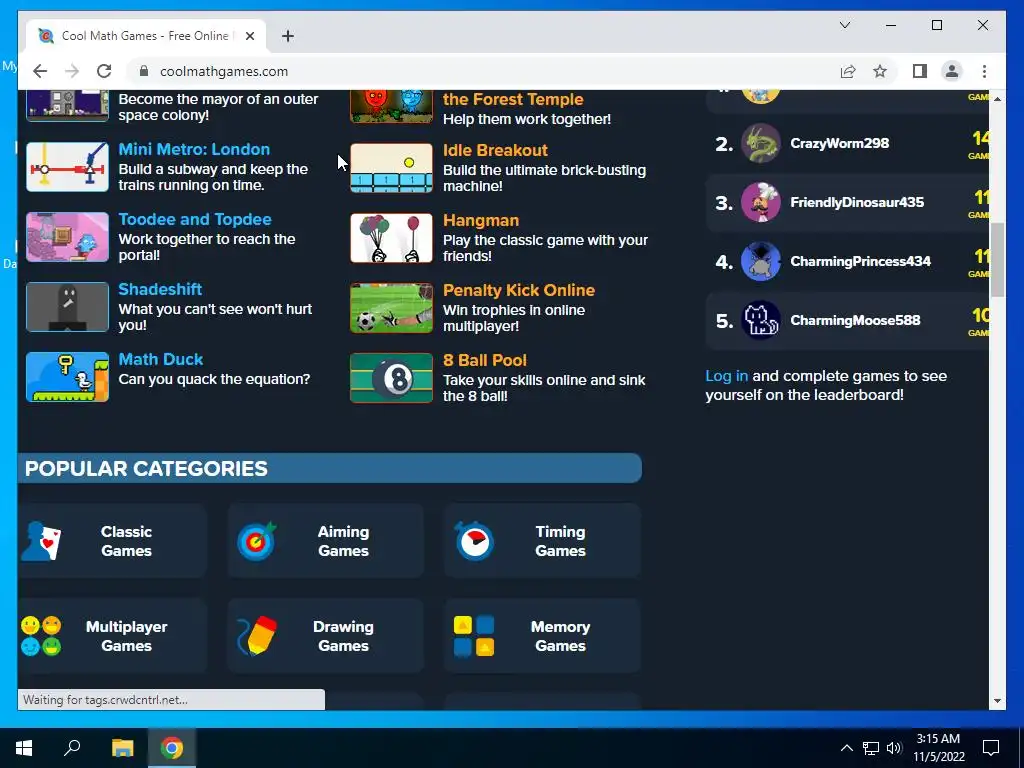
Task: Open the Classic Games category
Action: tap(112, 541)
